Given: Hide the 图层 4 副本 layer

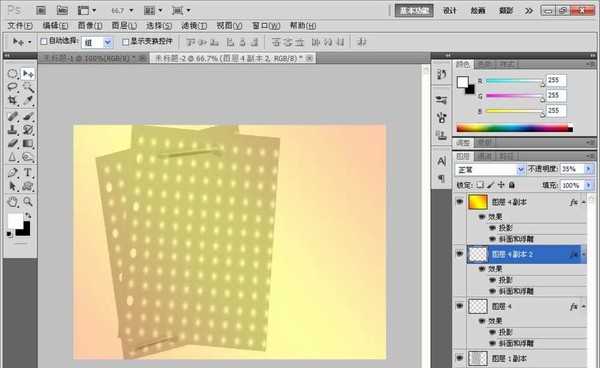Looking at the screenshot, I should (x=460, y=202).
